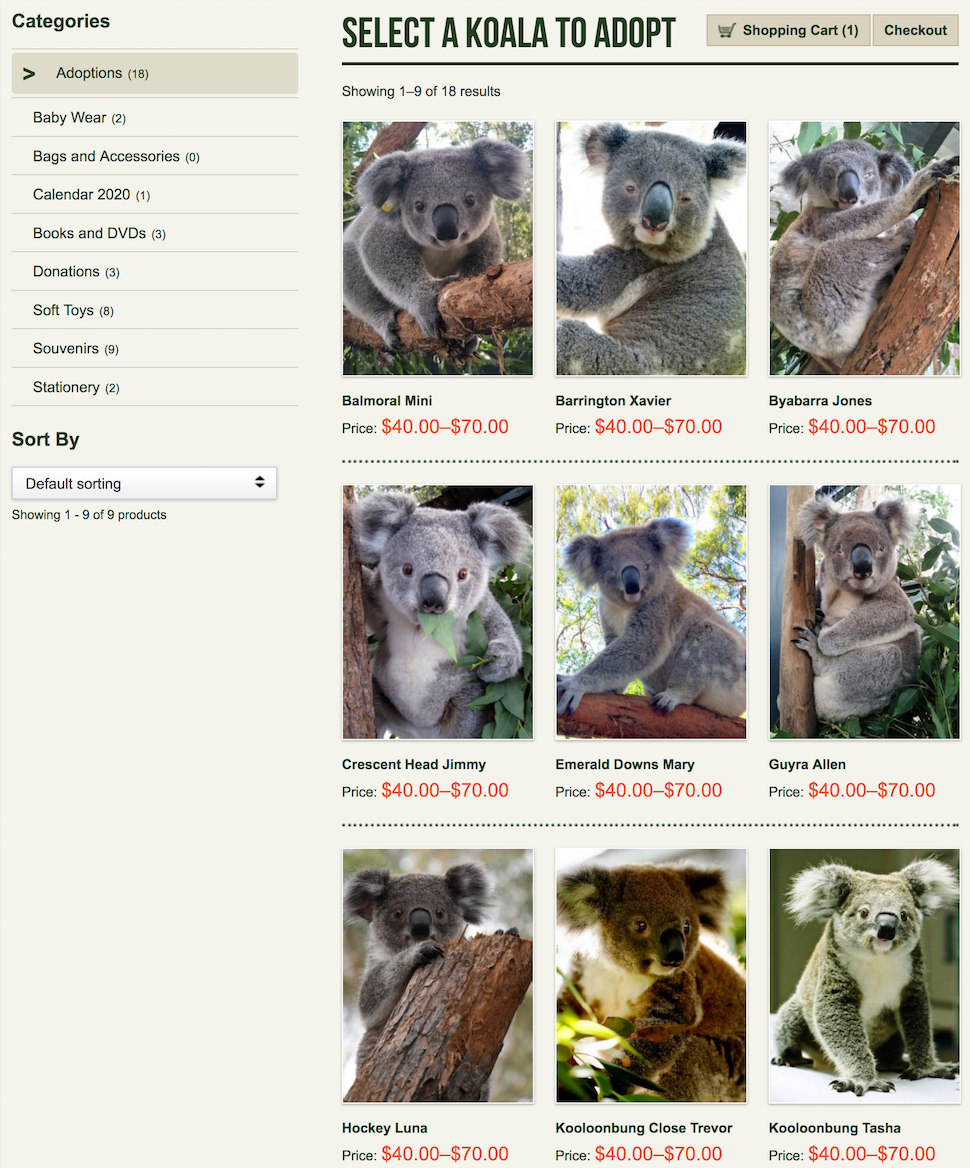The image size is (970, 1168).
Task: Open the Shopping Cart button
Action: (788, 31)
